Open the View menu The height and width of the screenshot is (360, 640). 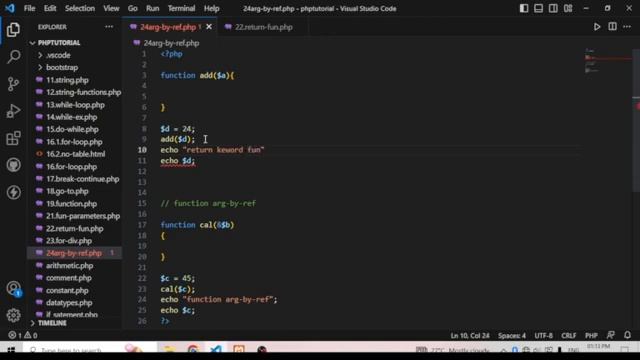coord(111,8)
